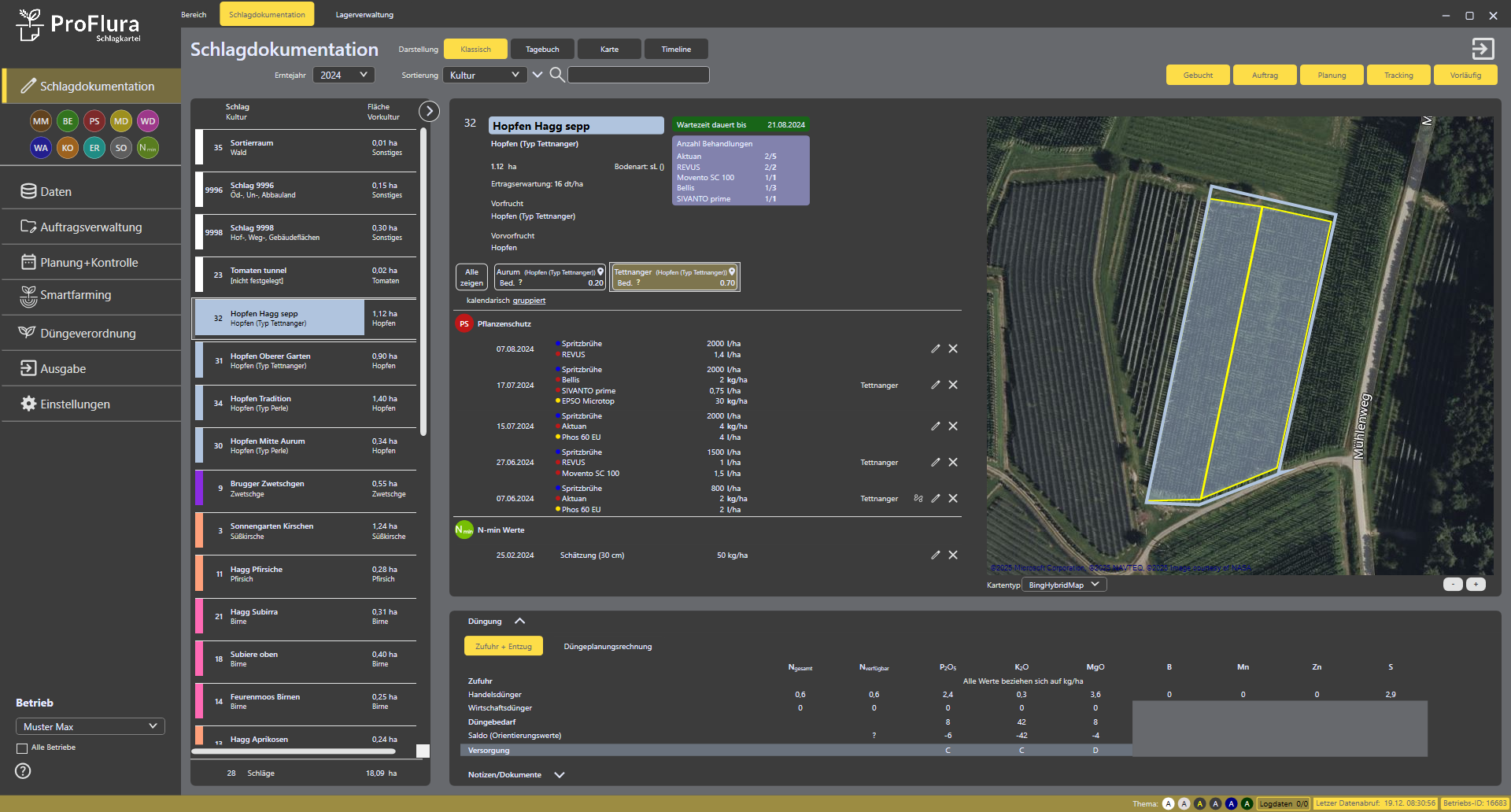The height and width of the screenshot is (812, 1511).
Task: Open the Kartentyp BingHybridMap dropdown
Action: 1064,585
